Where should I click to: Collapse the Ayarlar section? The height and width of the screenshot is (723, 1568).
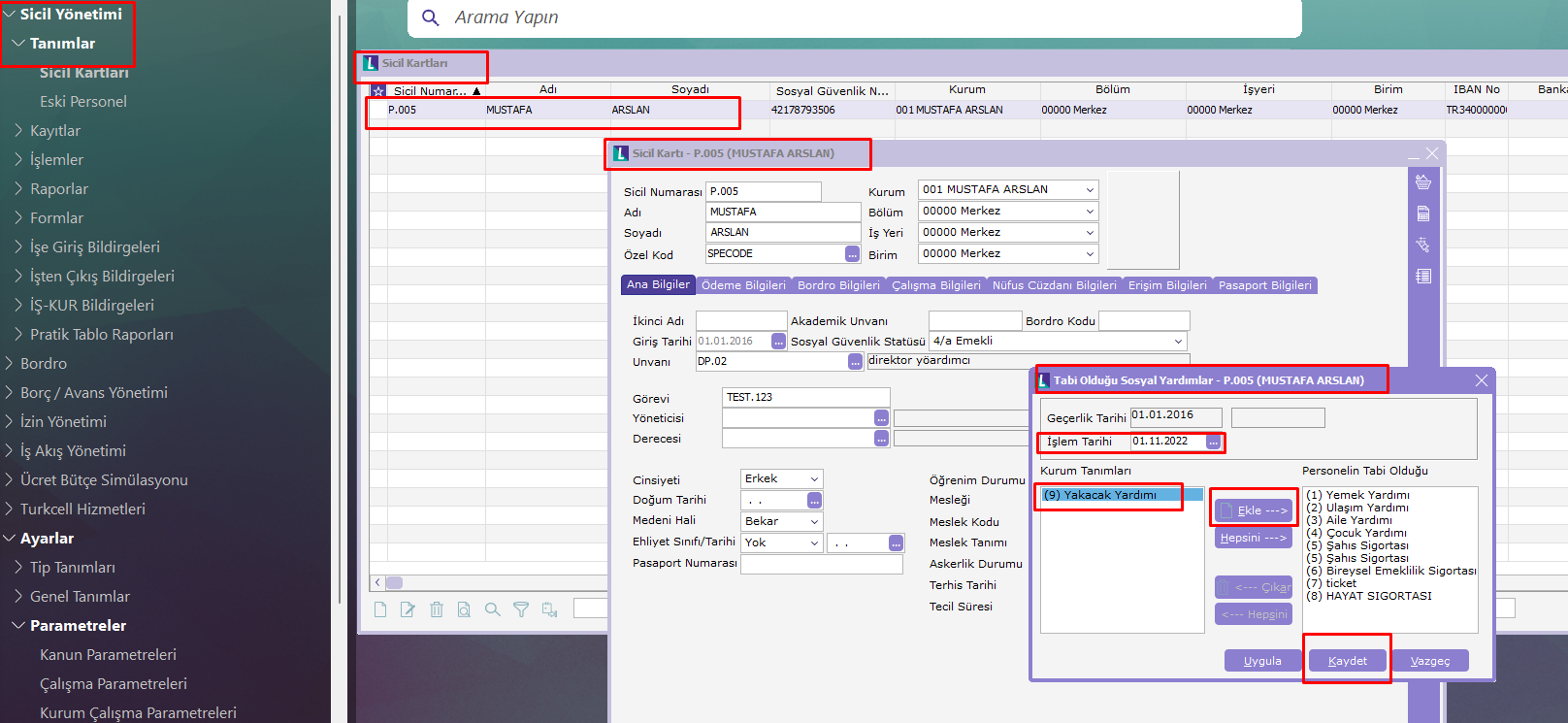pos(9,538)
